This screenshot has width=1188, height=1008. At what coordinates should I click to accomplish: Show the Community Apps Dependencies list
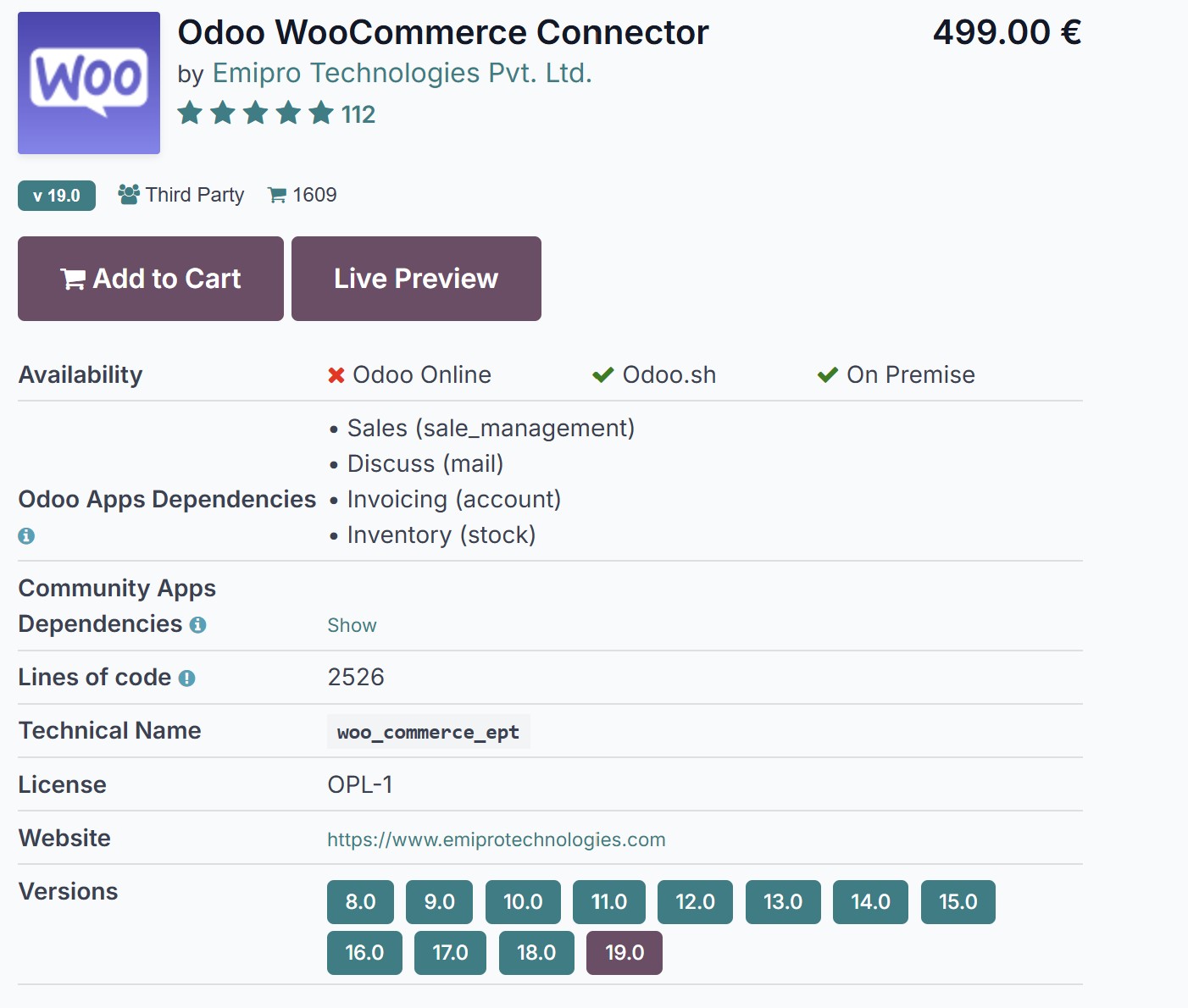[x=352, y=625]
